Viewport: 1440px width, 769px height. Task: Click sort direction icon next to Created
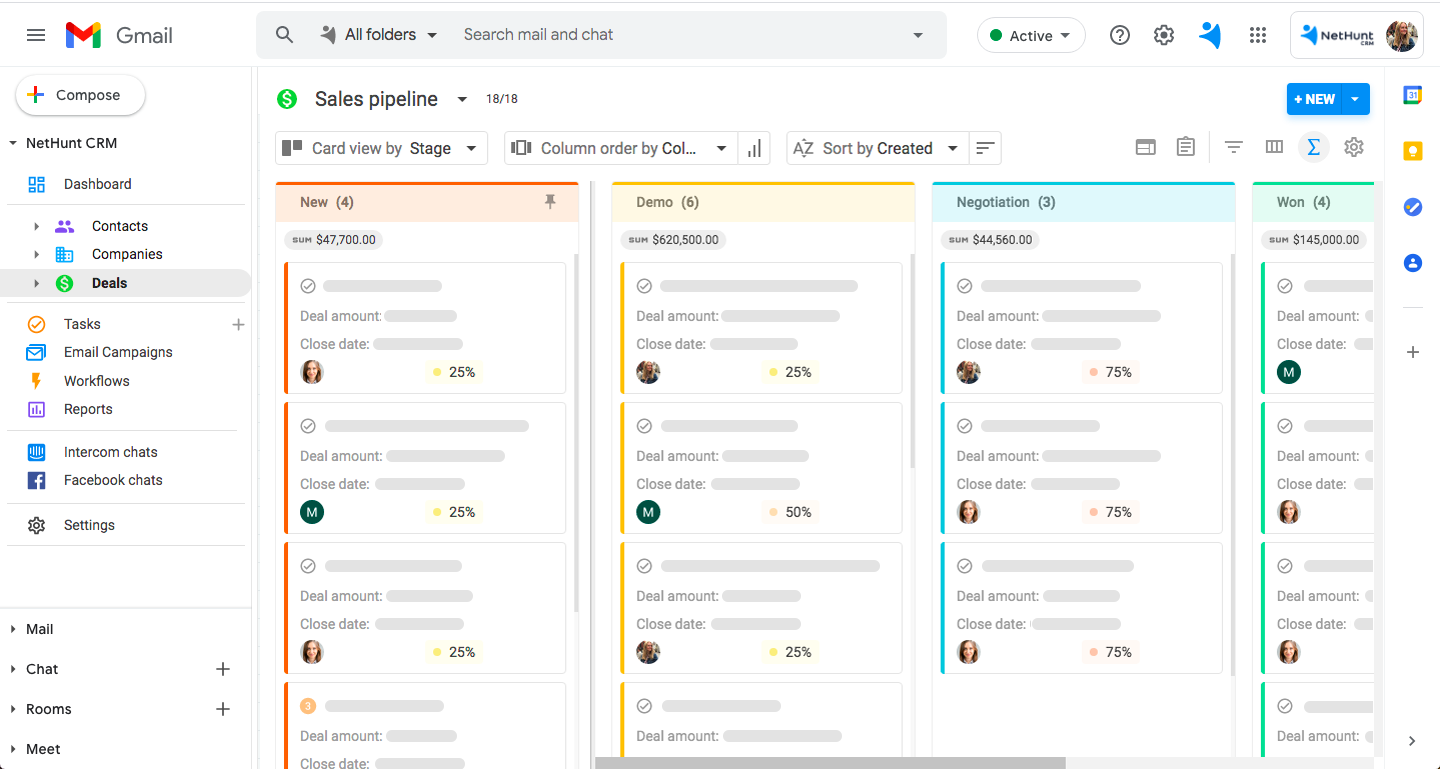[x=985, y=148]
